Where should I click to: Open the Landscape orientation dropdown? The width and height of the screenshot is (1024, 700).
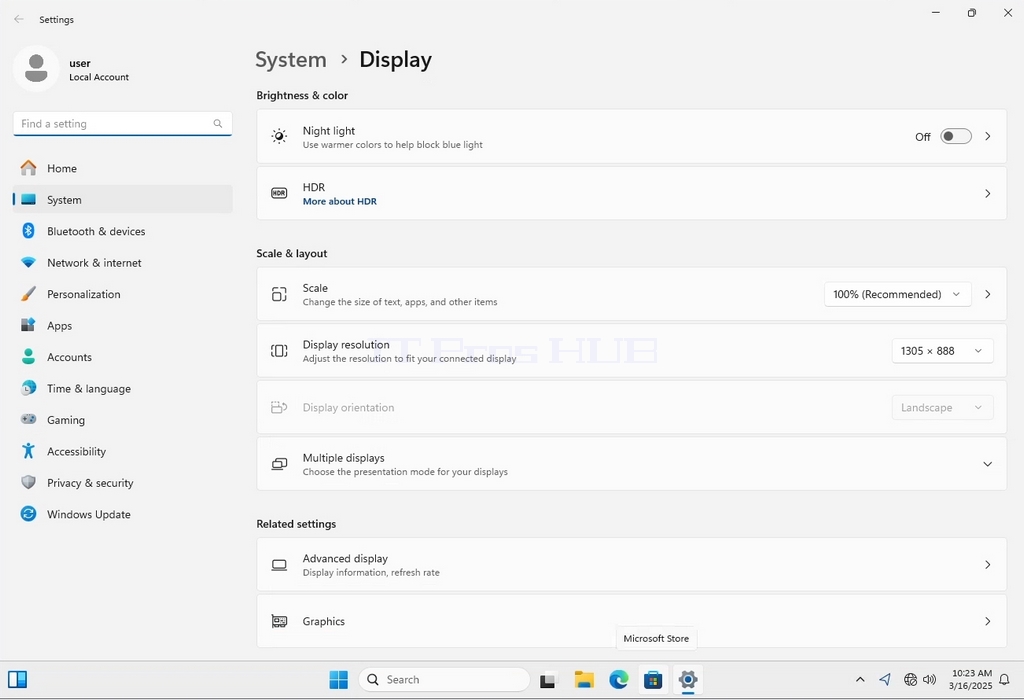pyautogui.click(x=942, y=407)
